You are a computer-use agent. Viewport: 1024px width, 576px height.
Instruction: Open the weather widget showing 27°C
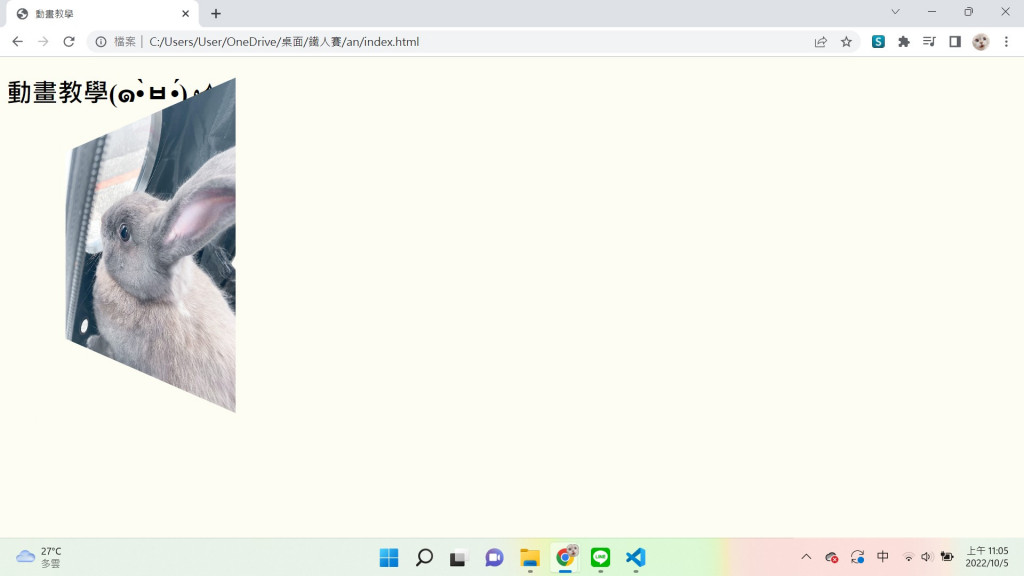(x=39, y=557)
